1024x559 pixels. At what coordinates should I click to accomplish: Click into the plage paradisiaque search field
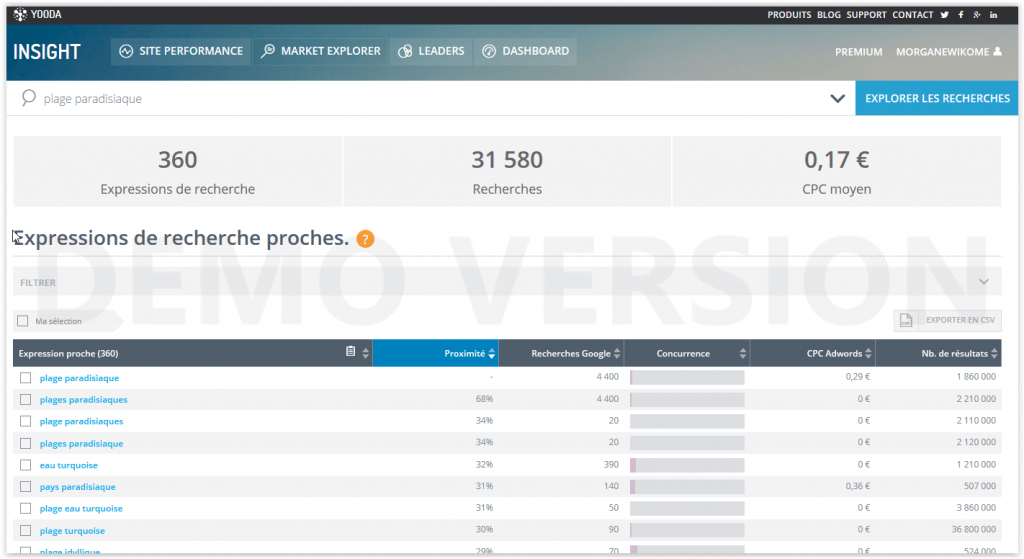pos(400,99)
